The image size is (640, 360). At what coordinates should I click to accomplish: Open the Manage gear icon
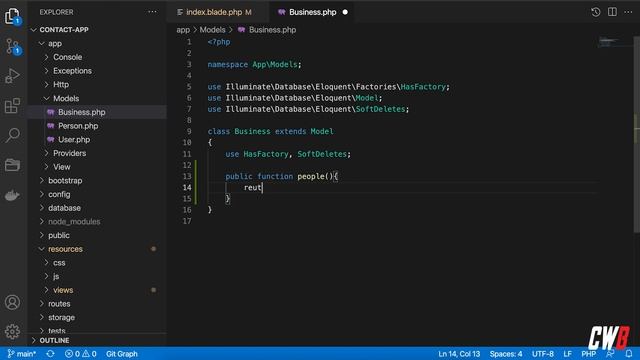click(x=12, y=331)
